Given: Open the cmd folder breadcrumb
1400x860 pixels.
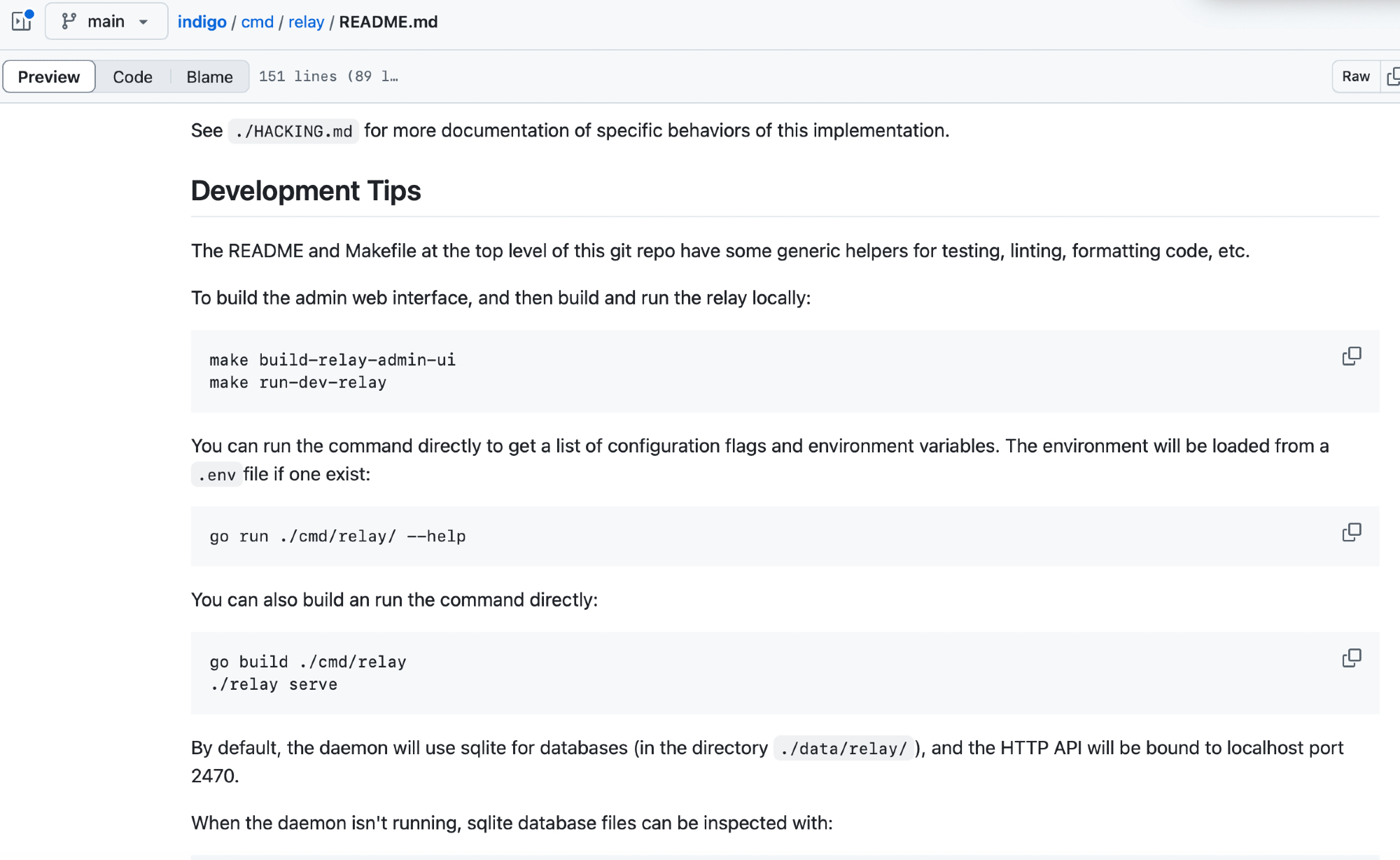Looking at the screenshot, I should 257,22.
